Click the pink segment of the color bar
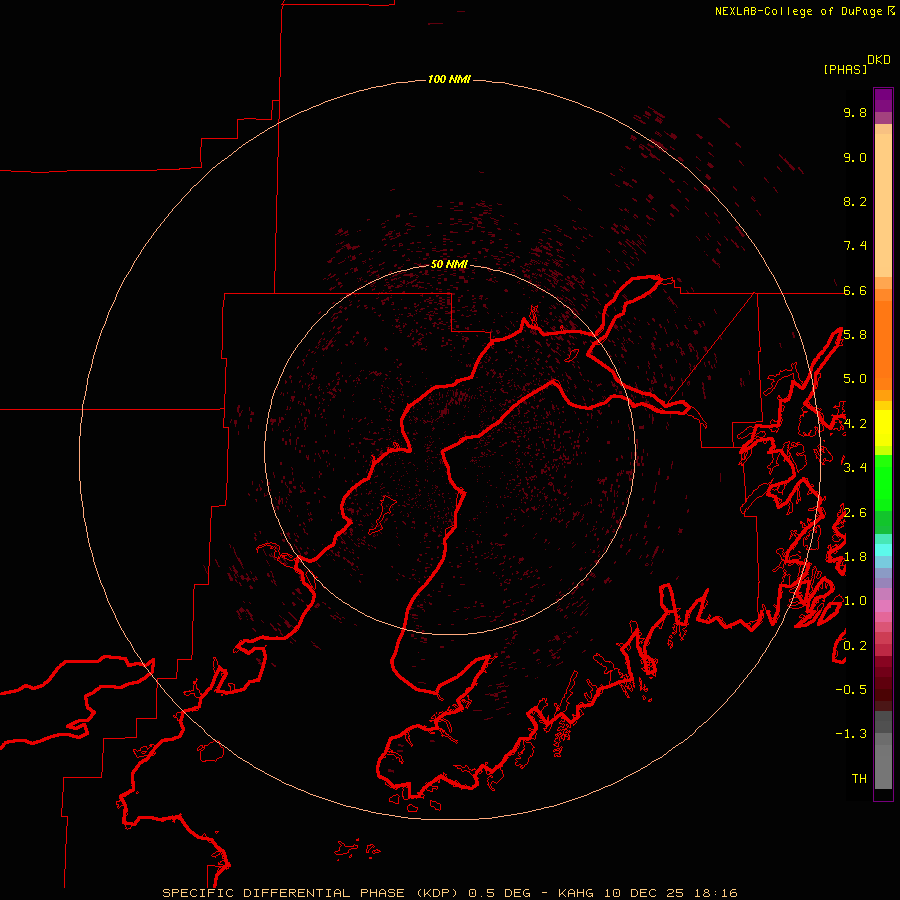The height and width of the screenshot is (900, 900). [x=883, y=606]
